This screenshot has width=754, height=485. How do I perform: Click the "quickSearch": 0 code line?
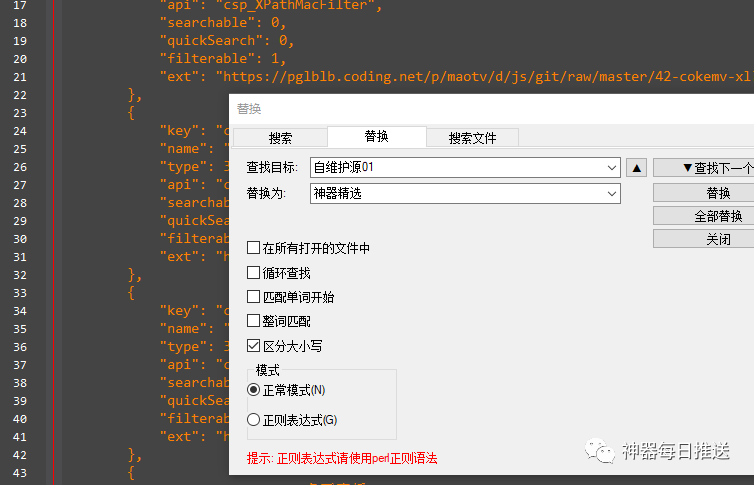pyautogui.click(x=227, y=41)
